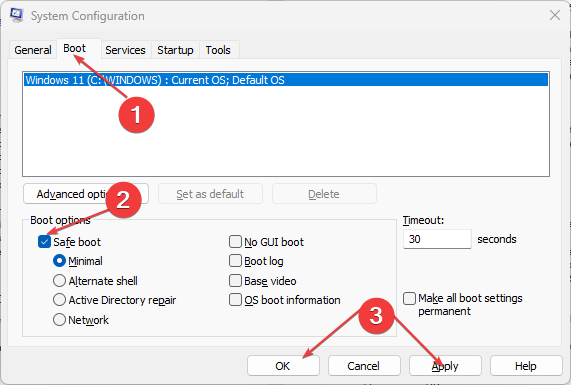
Task: Select the Minimal radio option
Action: point(59,261)
